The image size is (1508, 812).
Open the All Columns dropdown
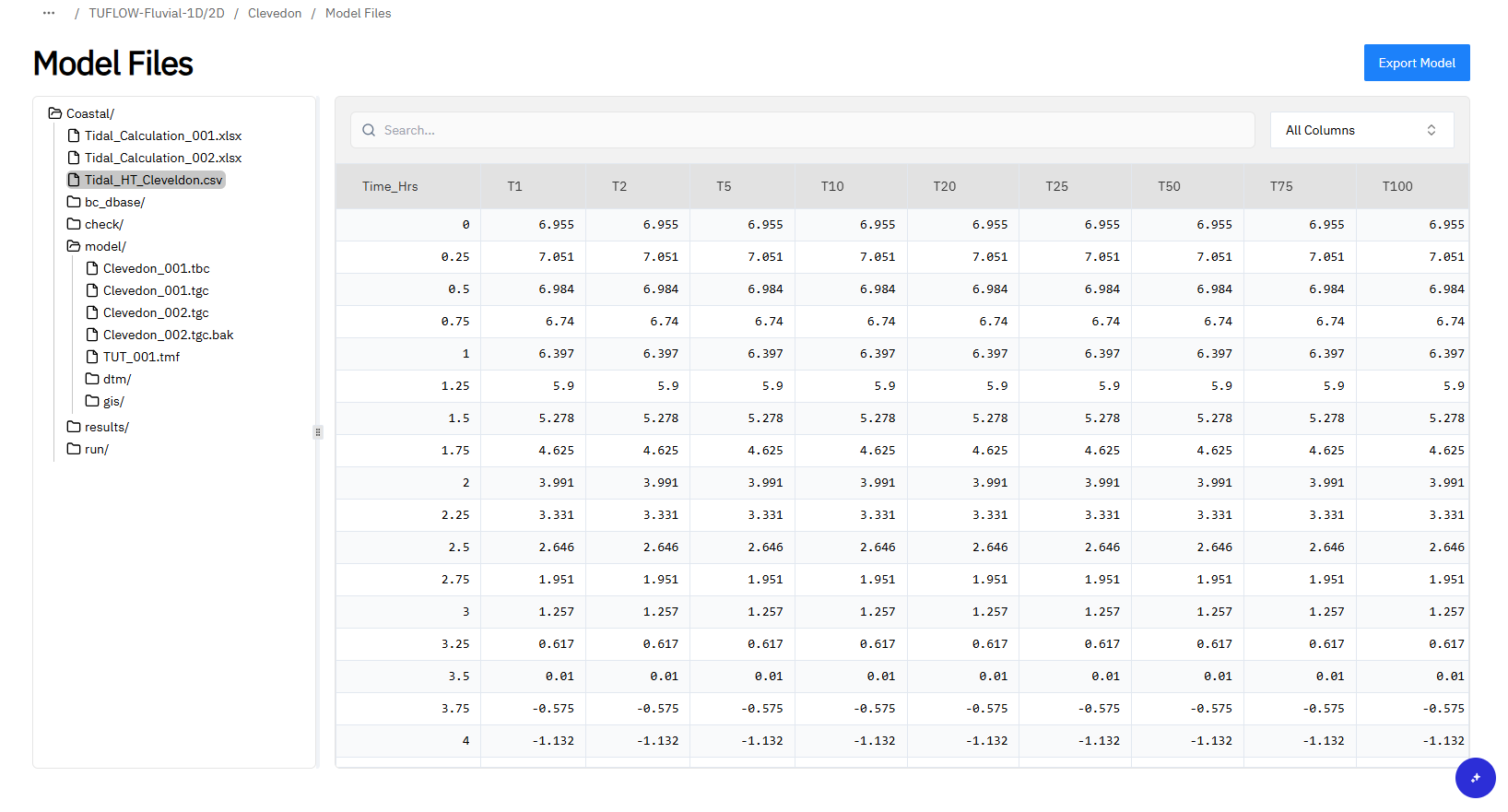(1361, 130)
